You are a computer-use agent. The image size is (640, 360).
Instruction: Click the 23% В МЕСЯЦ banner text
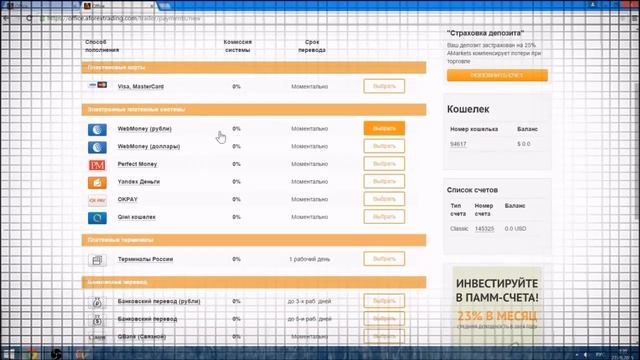[x=497, y=316]
